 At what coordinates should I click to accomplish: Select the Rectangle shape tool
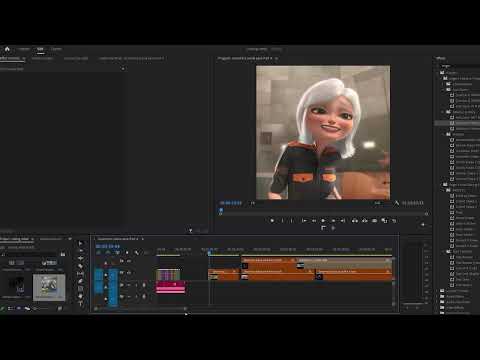[81, 288]
